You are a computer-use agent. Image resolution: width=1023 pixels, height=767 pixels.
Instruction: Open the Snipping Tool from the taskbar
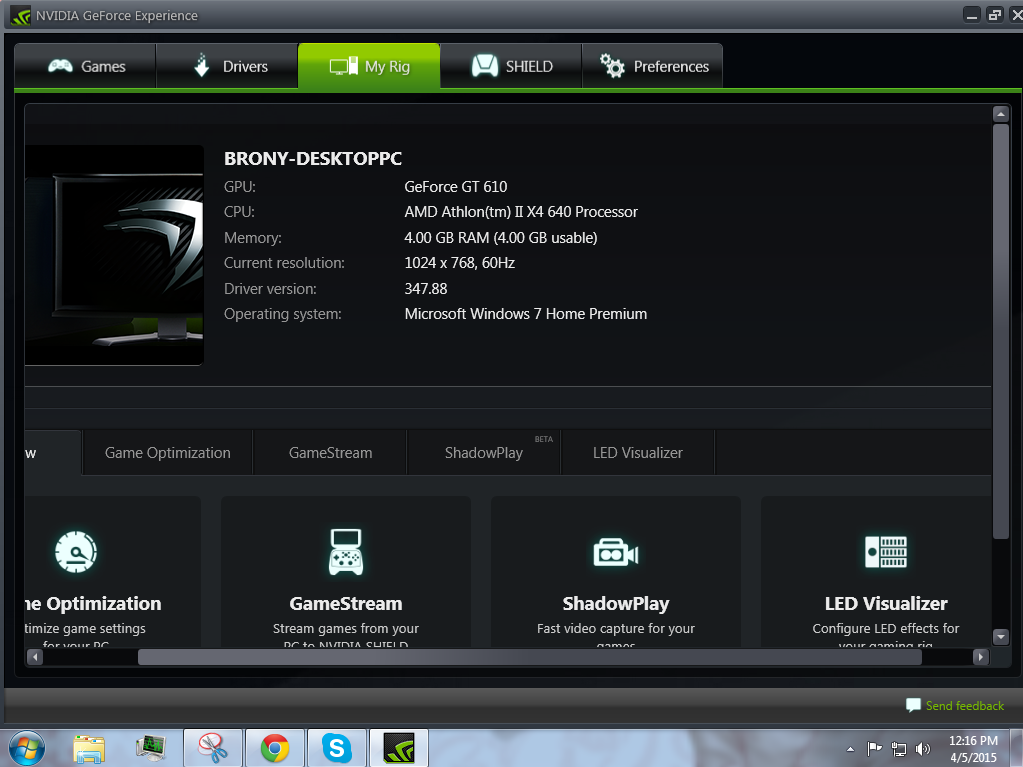(x=213, y=748)
